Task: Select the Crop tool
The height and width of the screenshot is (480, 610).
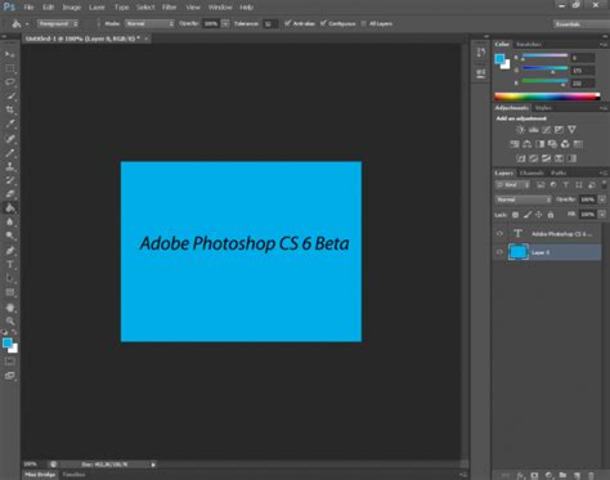Action: 10,110
